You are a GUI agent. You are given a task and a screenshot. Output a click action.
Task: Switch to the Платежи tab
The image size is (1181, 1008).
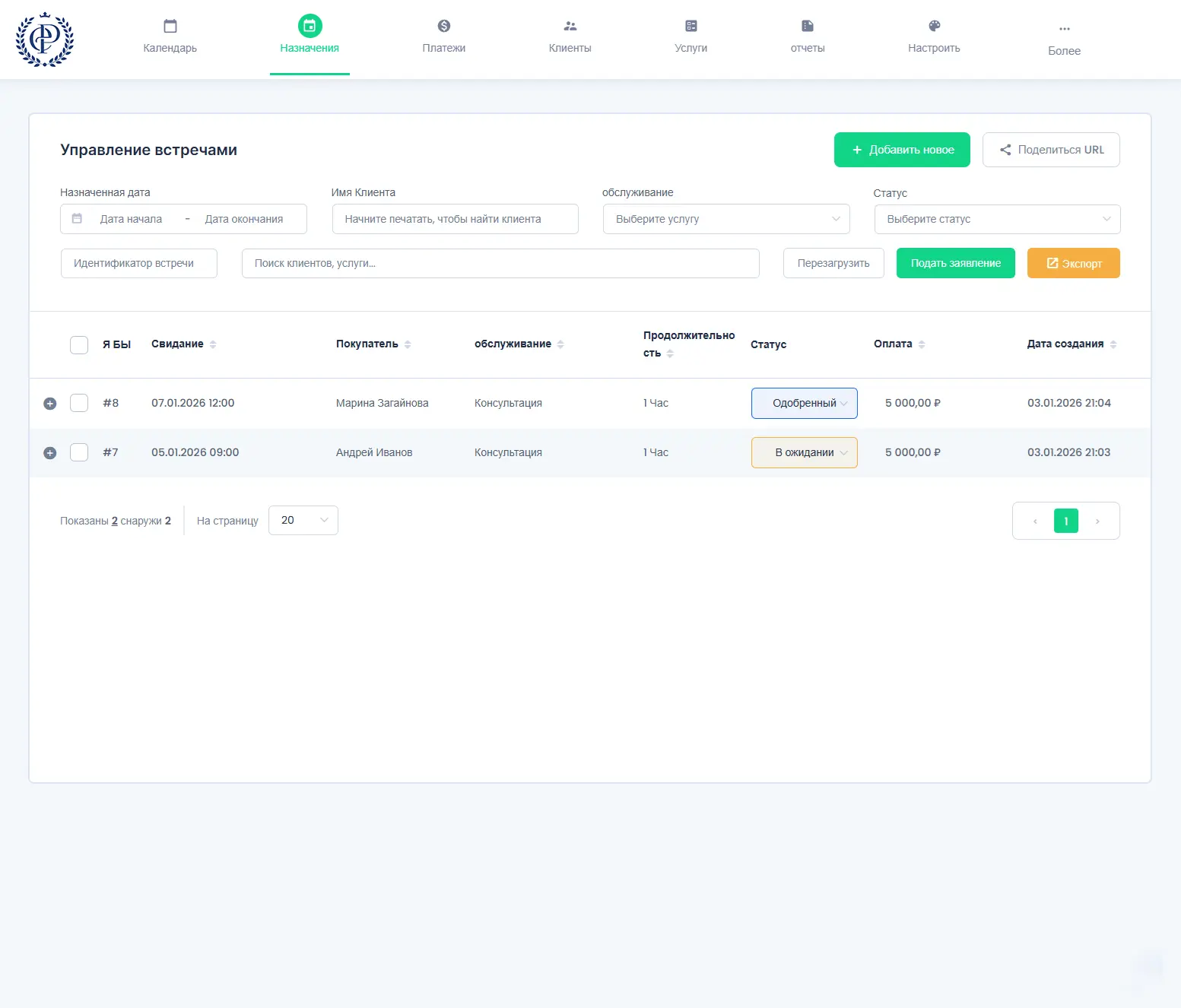pyautogui.click(x=444, y=38)
